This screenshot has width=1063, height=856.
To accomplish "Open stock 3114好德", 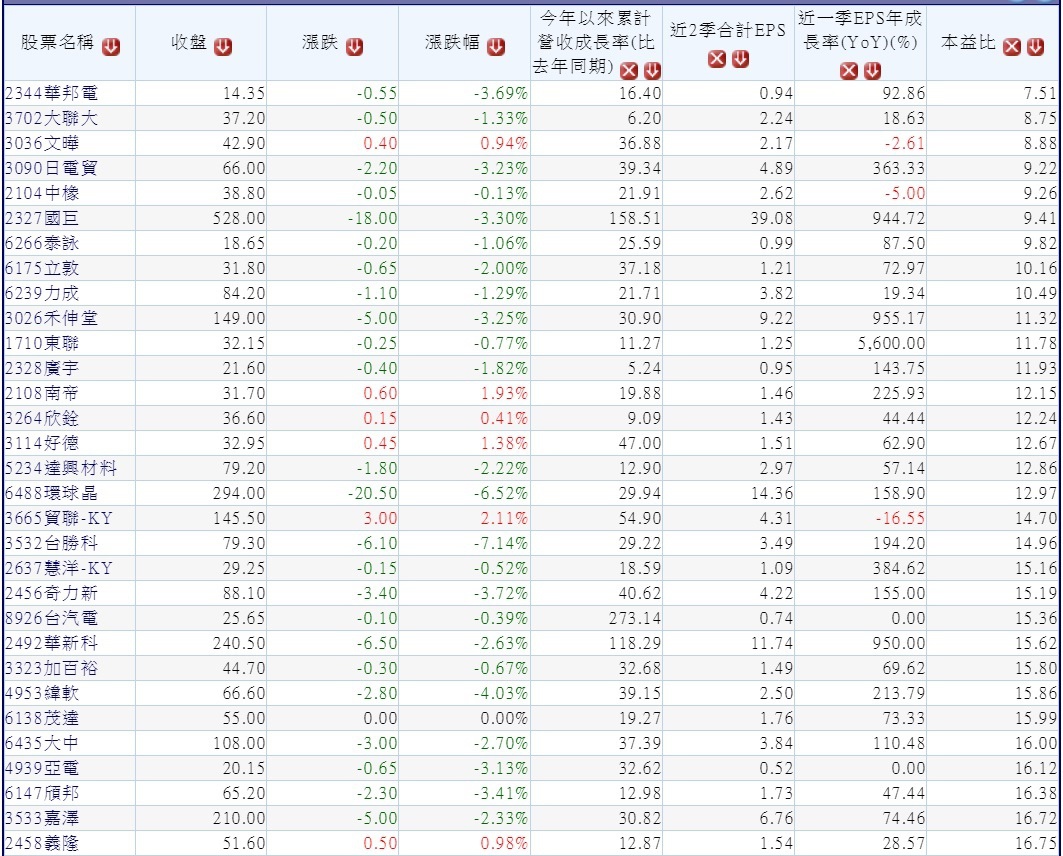I will 42,443.
